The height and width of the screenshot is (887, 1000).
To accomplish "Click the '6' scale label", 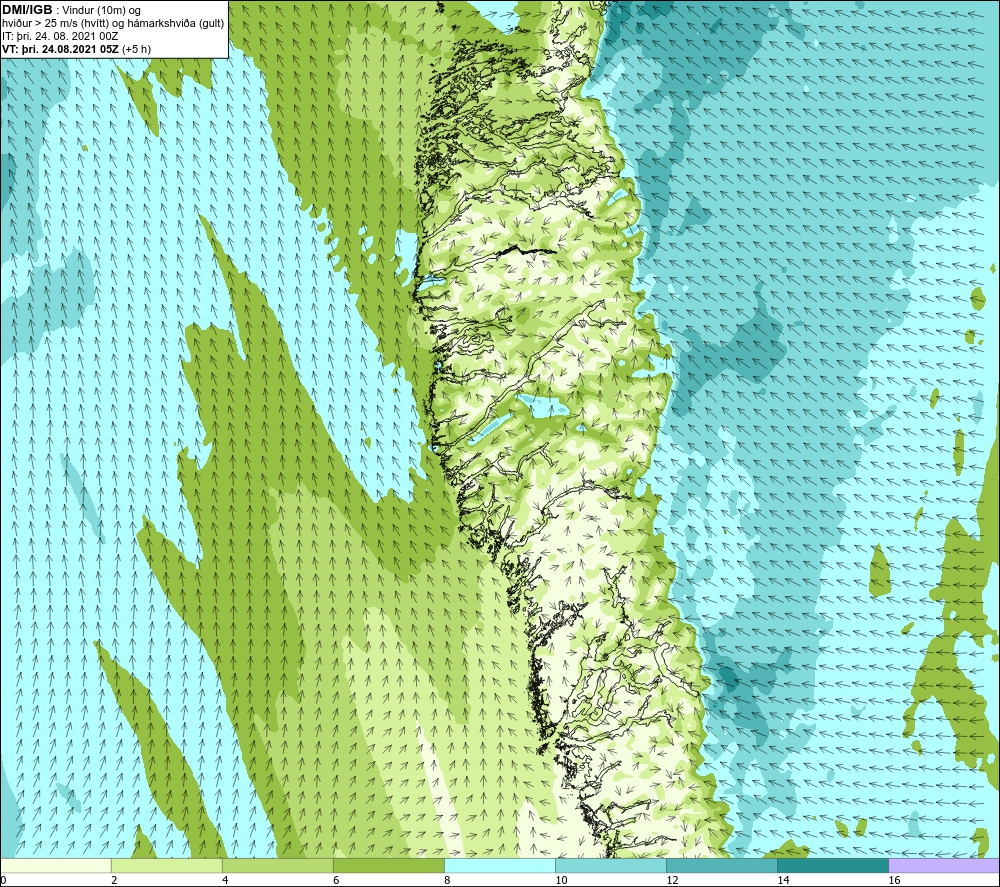I will point(336,881).
